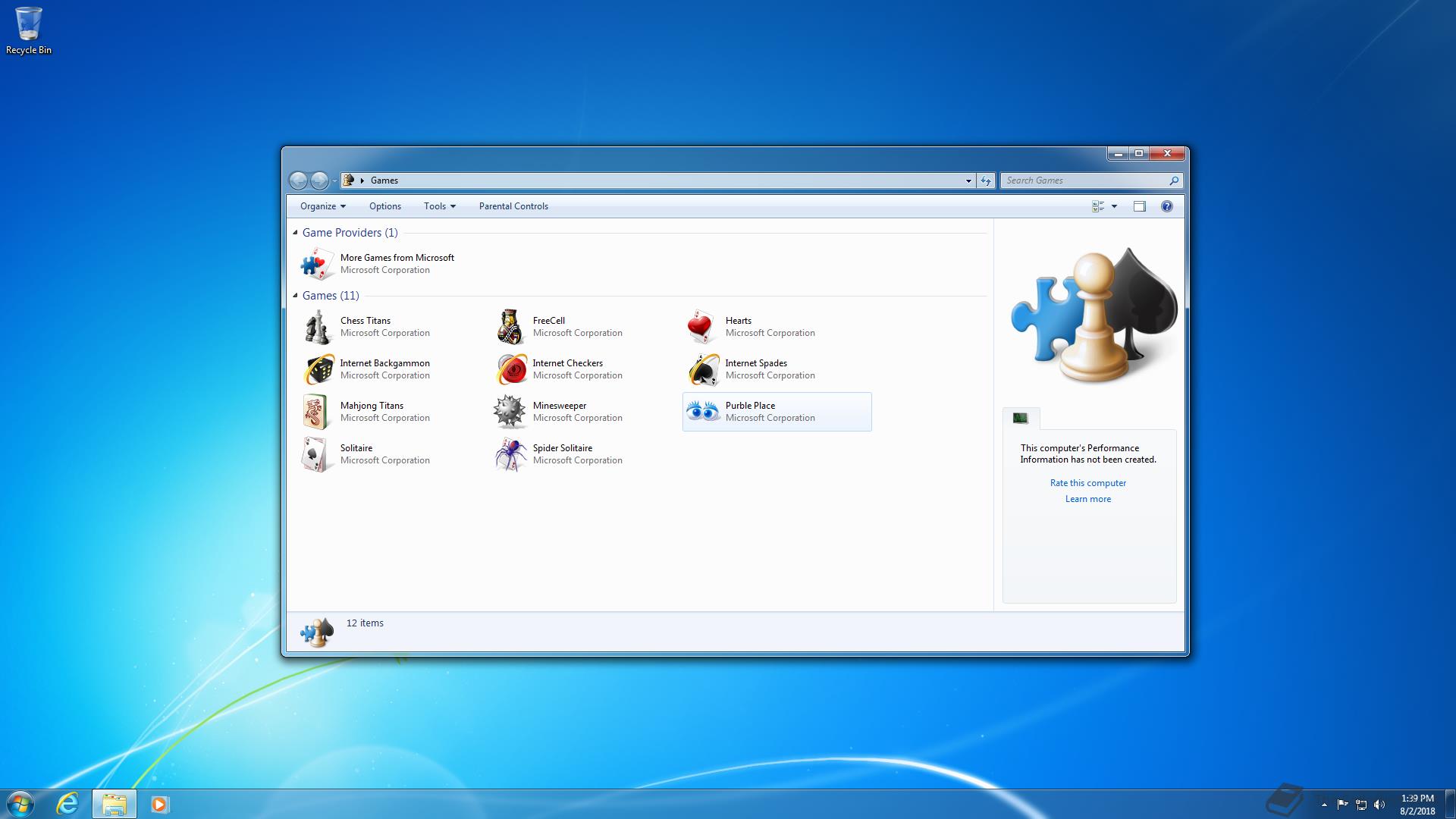Select the Solitaire card icon
This screenshot has height=819, width=1456.
pos(315,454)
